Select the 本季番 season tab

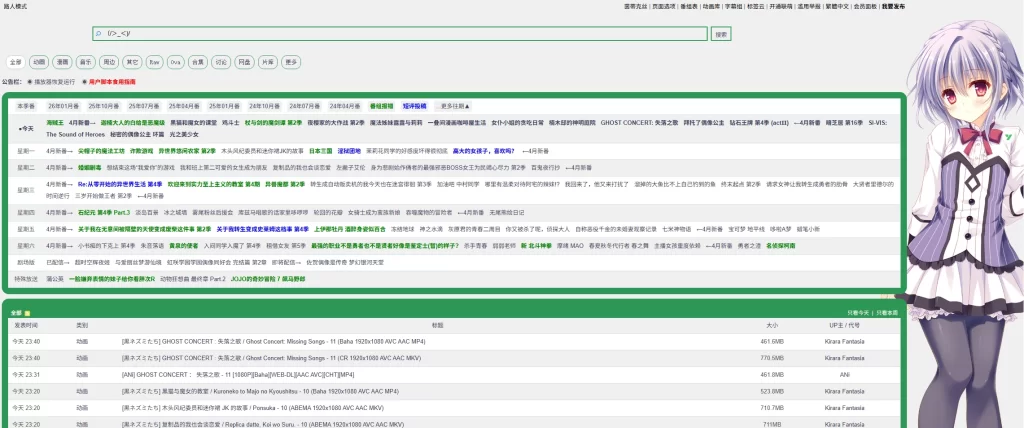coord(26,106)
